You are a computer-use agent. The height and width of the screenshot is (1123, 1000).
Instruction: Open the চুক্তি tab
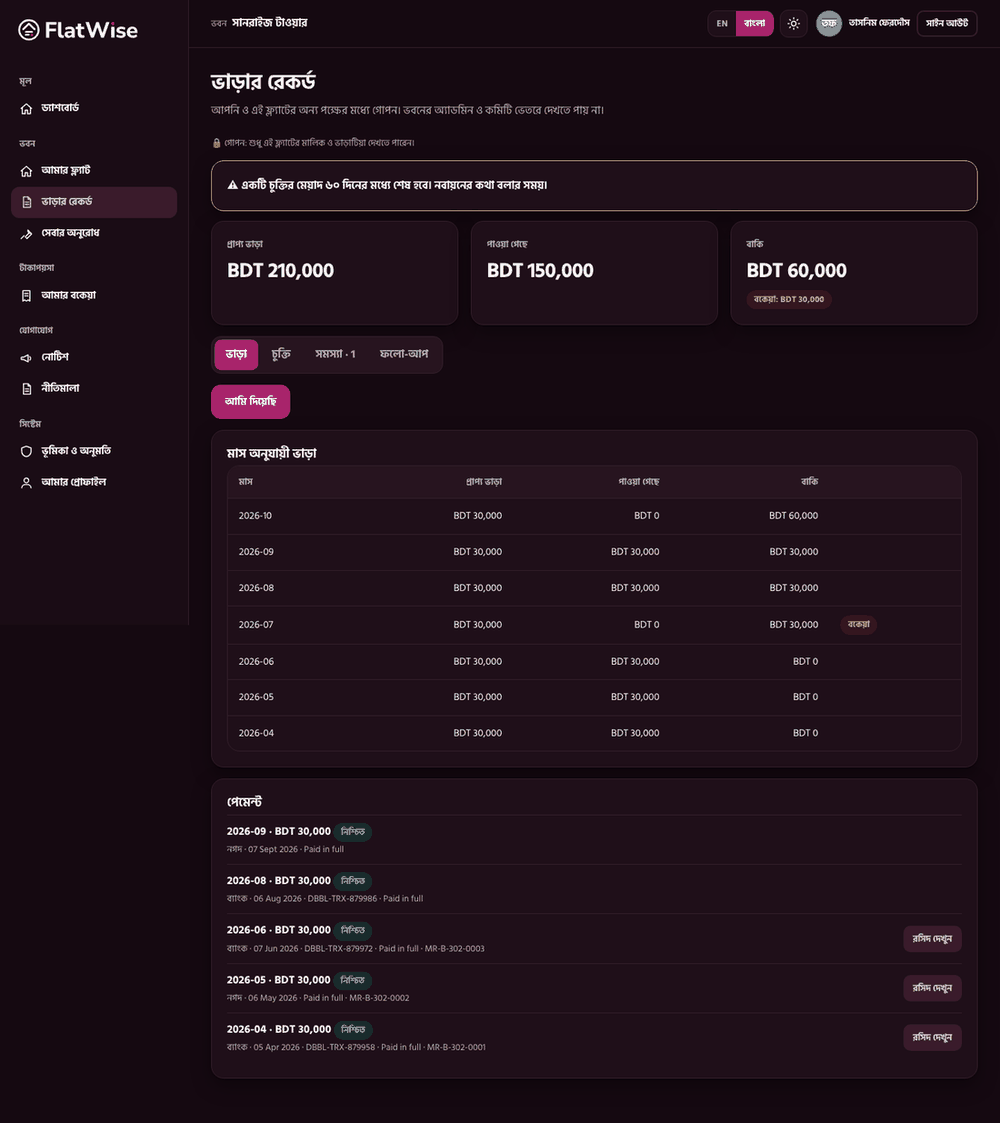281,355
